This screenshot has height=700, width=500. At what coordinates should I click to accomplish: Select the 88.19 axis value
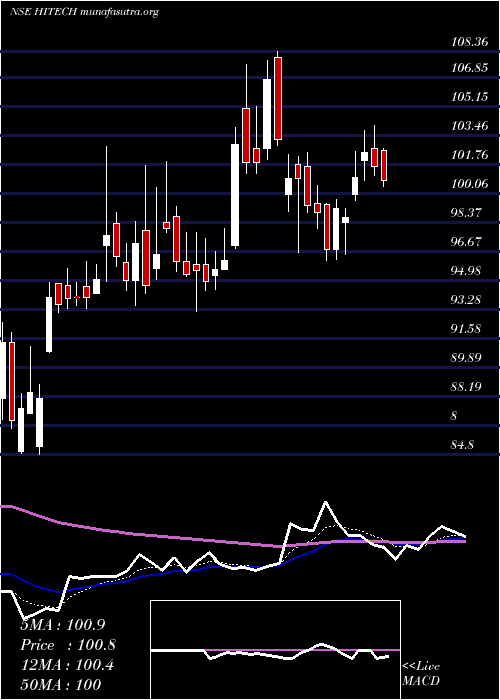467,387
